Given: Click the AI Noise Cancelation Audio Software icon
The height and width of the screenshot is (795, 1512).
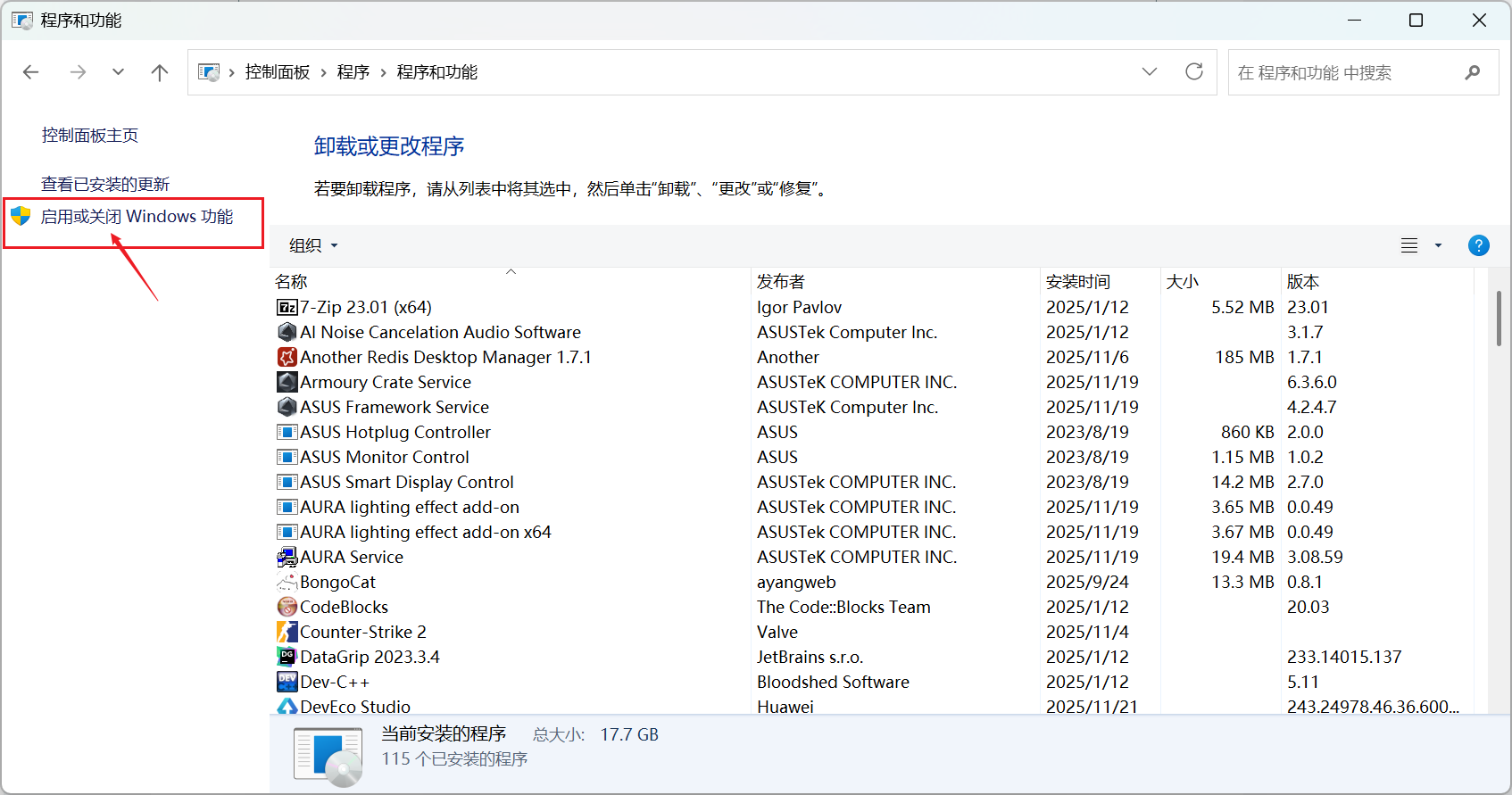Looking at the screenshot, I should tap(287, 332).
